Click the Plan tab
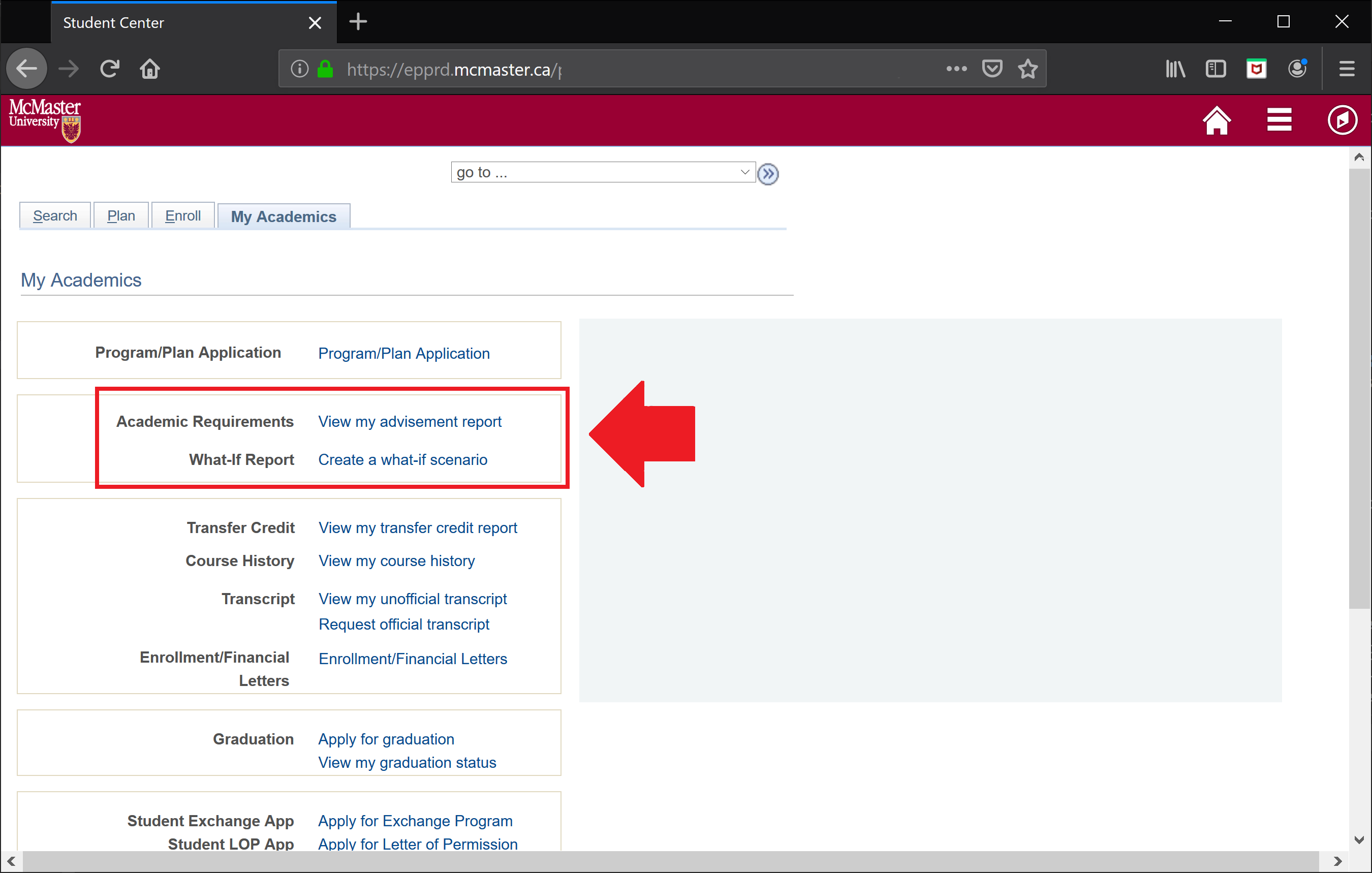Image resolution: width=1372 pixels, height=873 pixels. coord(121,215)
